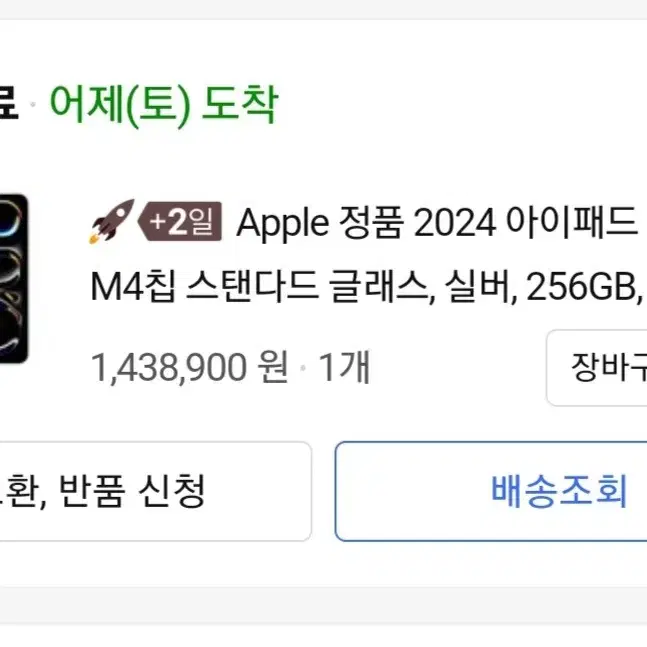
Task: Click the 256GB storage text
Action: 581,287
